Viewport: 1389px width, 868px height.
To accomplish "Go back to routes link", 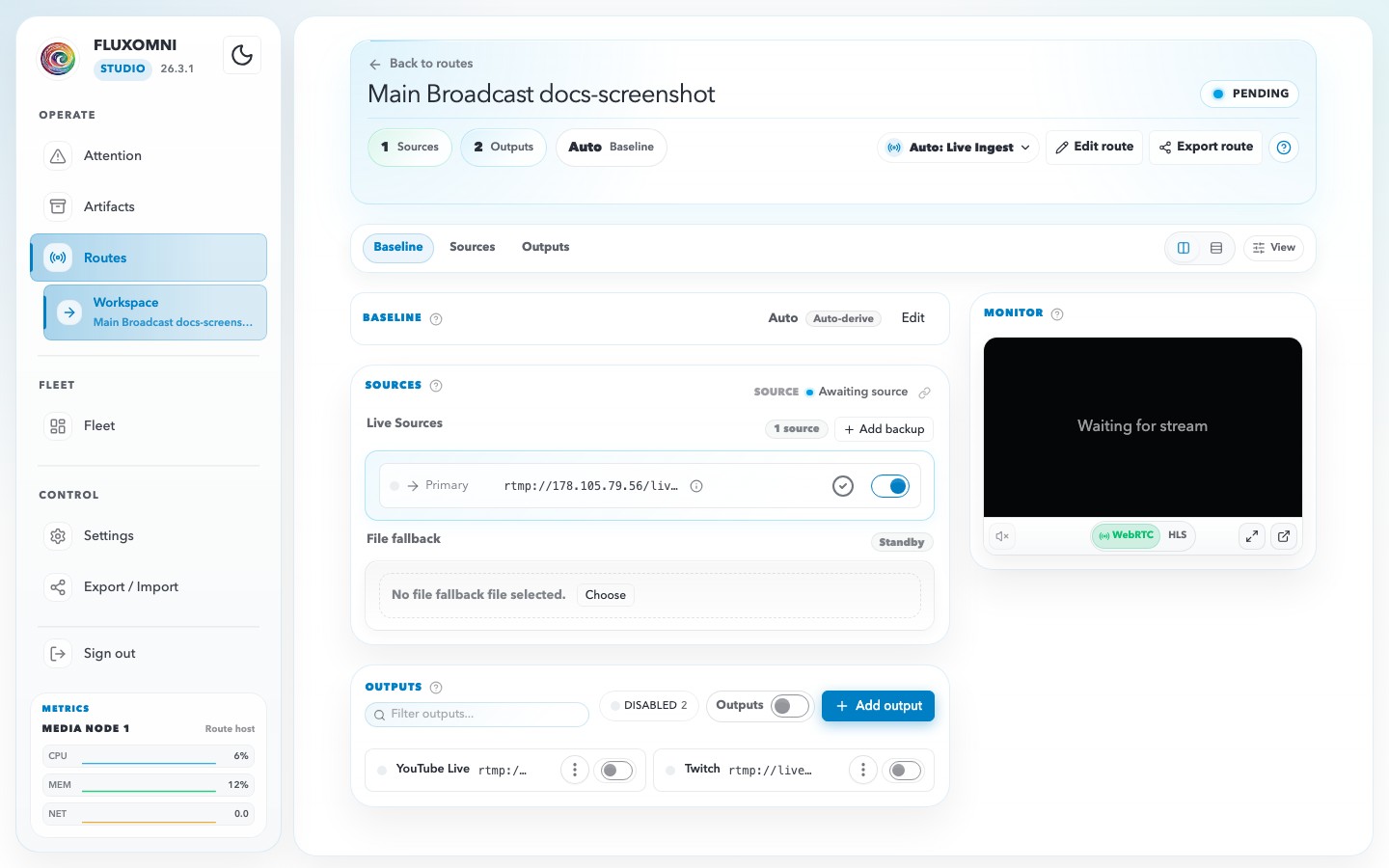I will (x=422, y=64).
